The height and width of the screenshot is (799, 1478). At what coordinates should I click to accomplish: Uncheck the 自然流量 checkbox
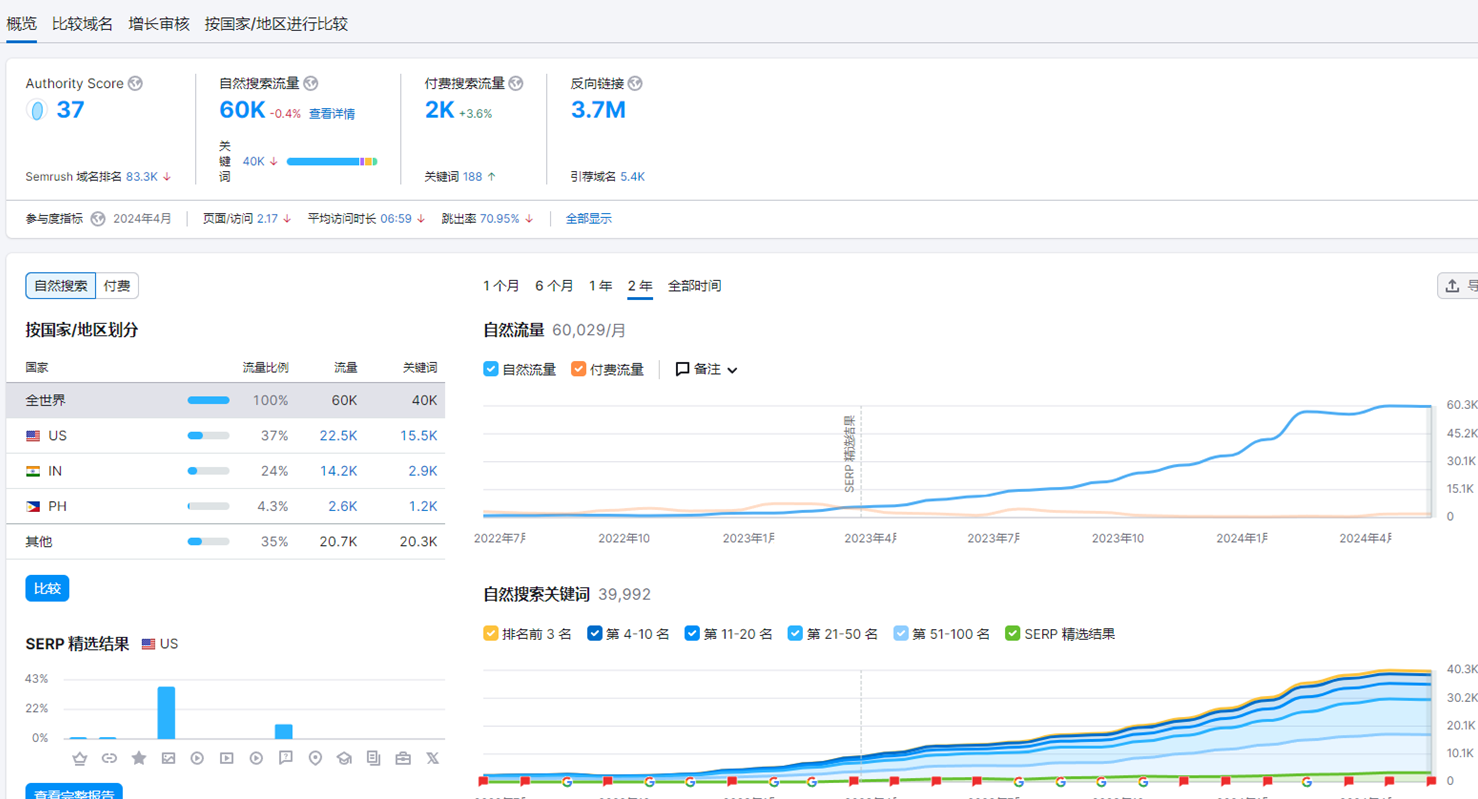[x=491, y=369]
